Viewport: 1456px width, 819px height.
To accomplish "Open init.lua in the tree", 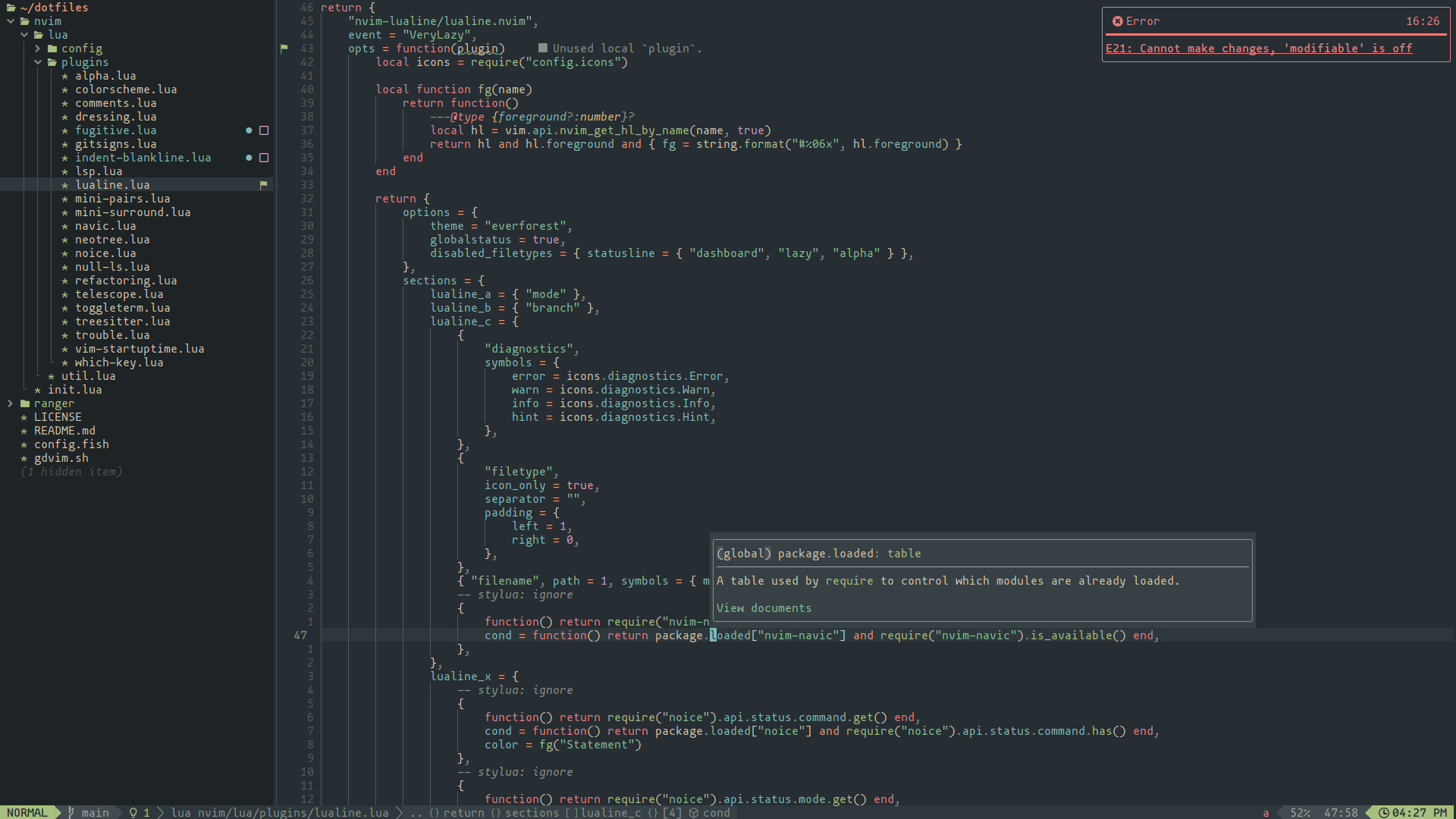I will tap(74, 390).
